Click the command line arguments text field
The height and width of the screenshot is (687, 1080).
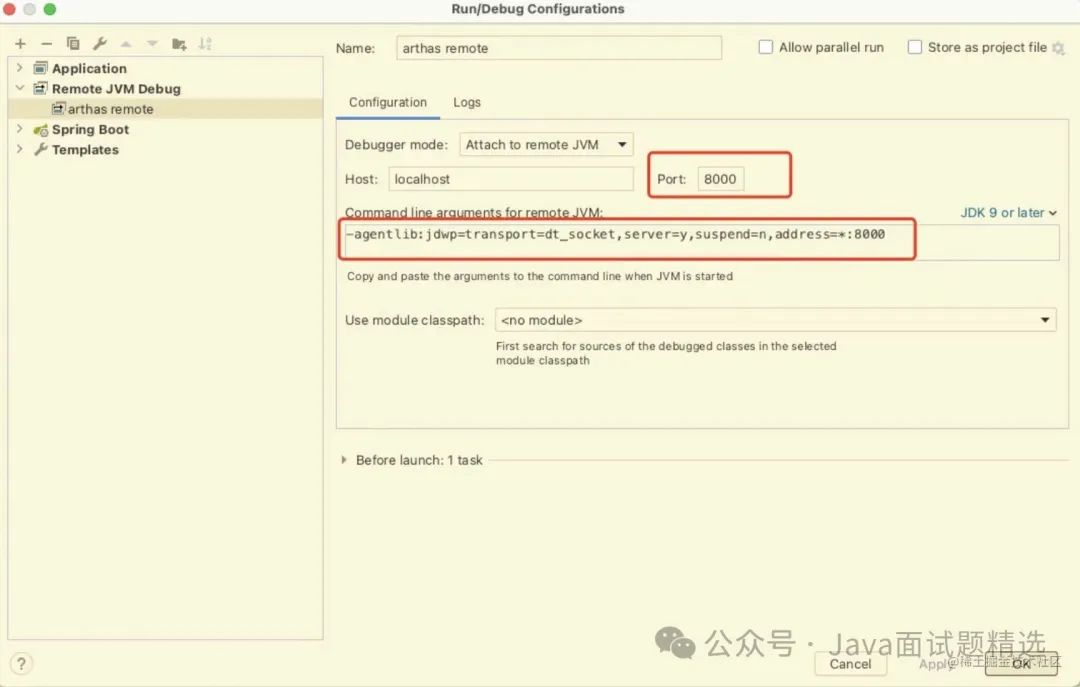(701, 242)
